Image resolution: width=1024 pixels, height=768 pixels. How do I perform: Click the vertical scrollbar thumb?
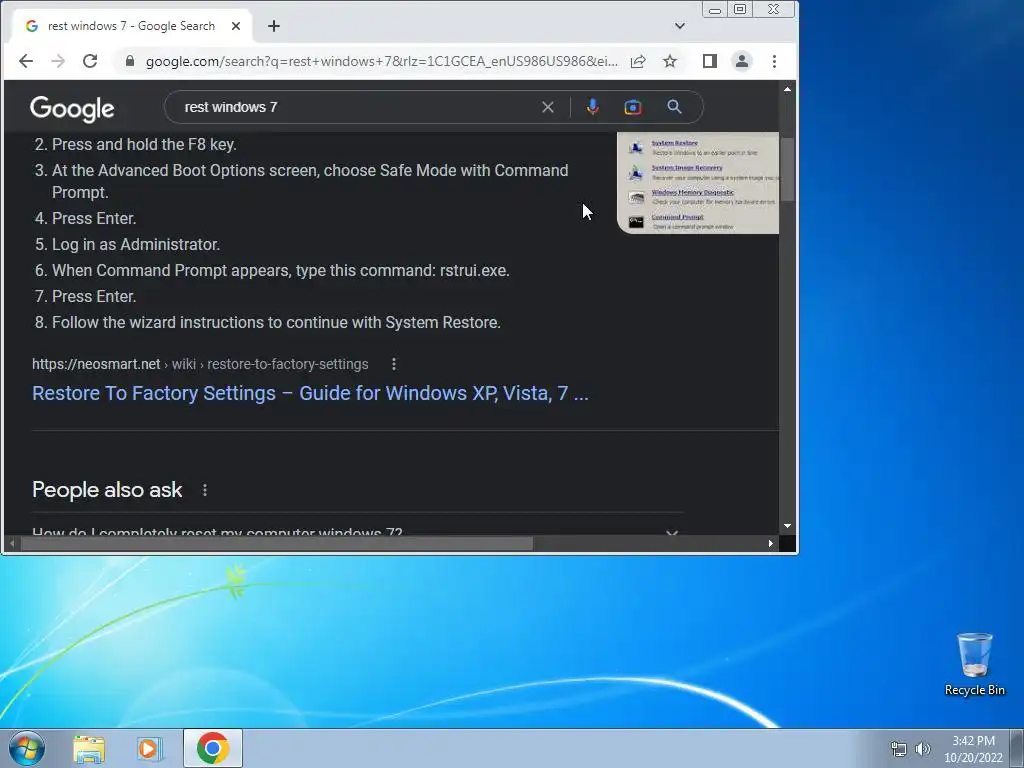click(x=788, y=169)
